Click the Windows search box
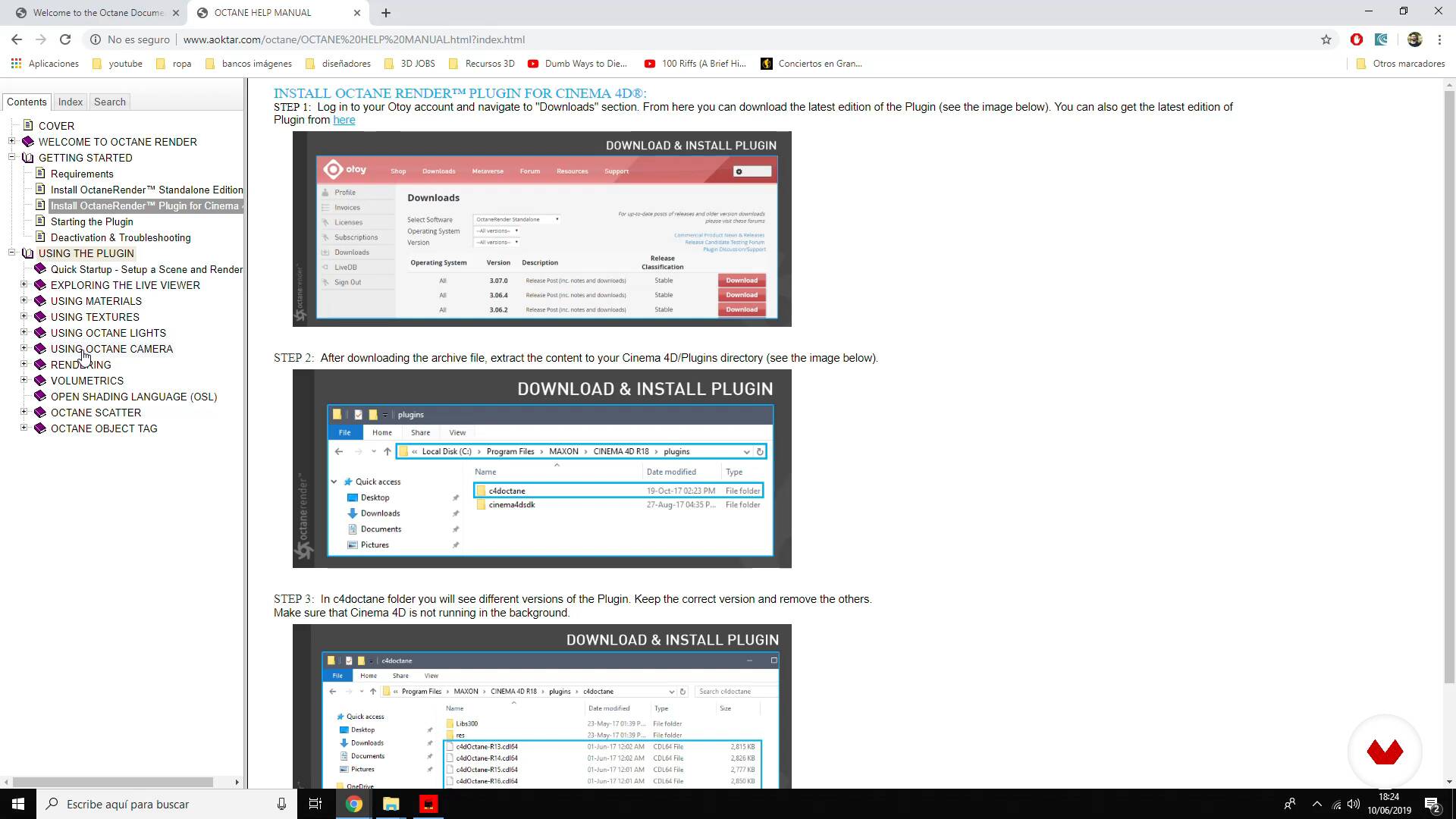This screenshot has width=1456, height=819. [x=165, y=804]
